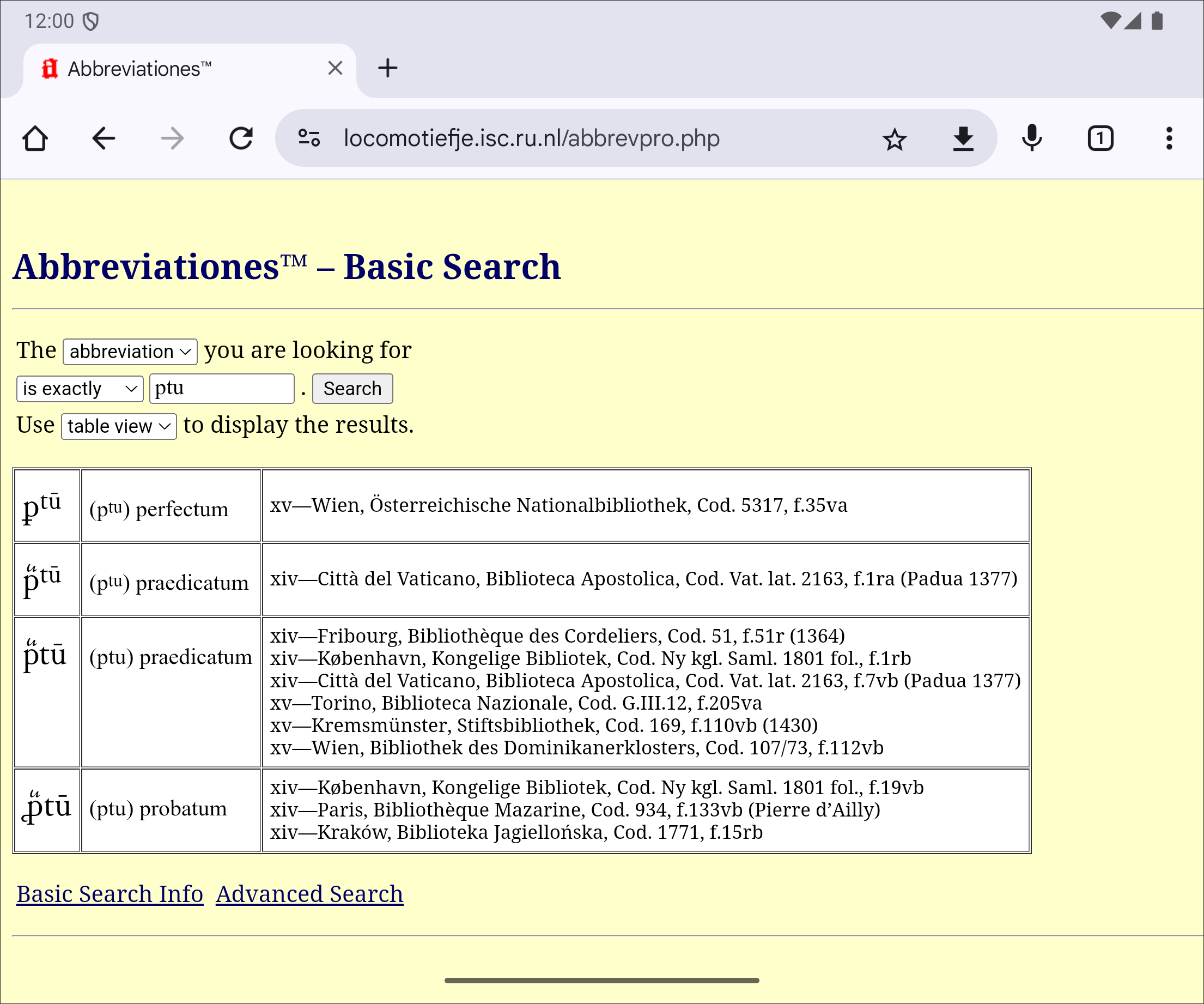
Task: Open a new tab with plus
Action: point(387,68)
